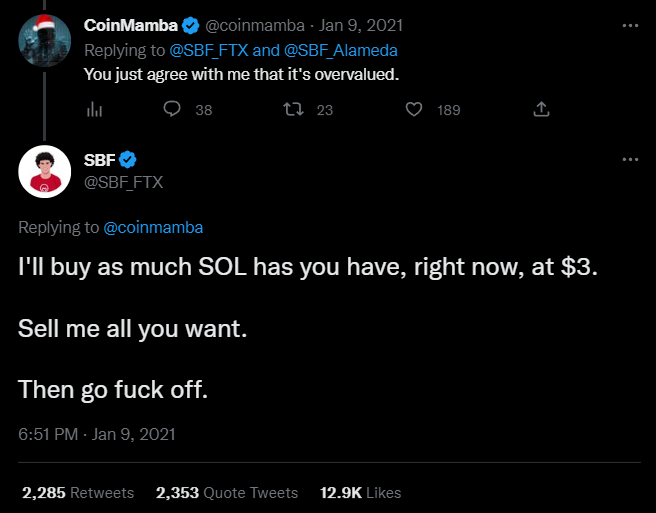Click the SBF display name
656x513 pixels.
pos(100,161)
